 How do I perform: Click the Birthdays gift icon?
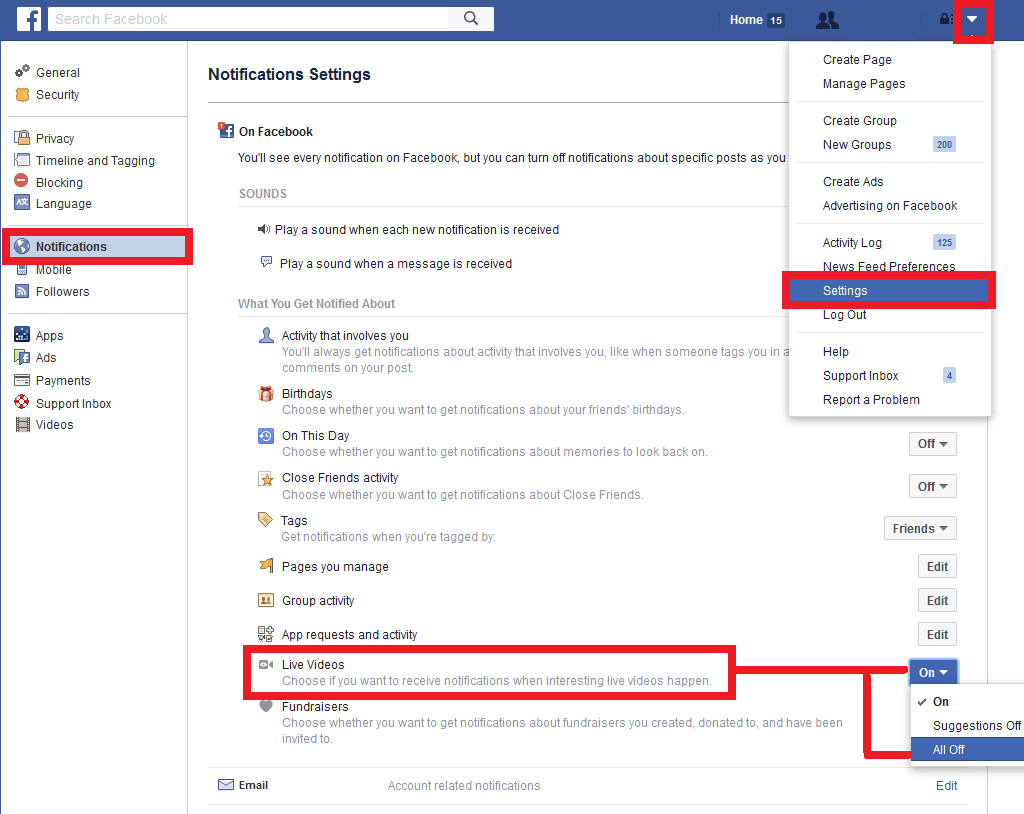click(266, 394)
